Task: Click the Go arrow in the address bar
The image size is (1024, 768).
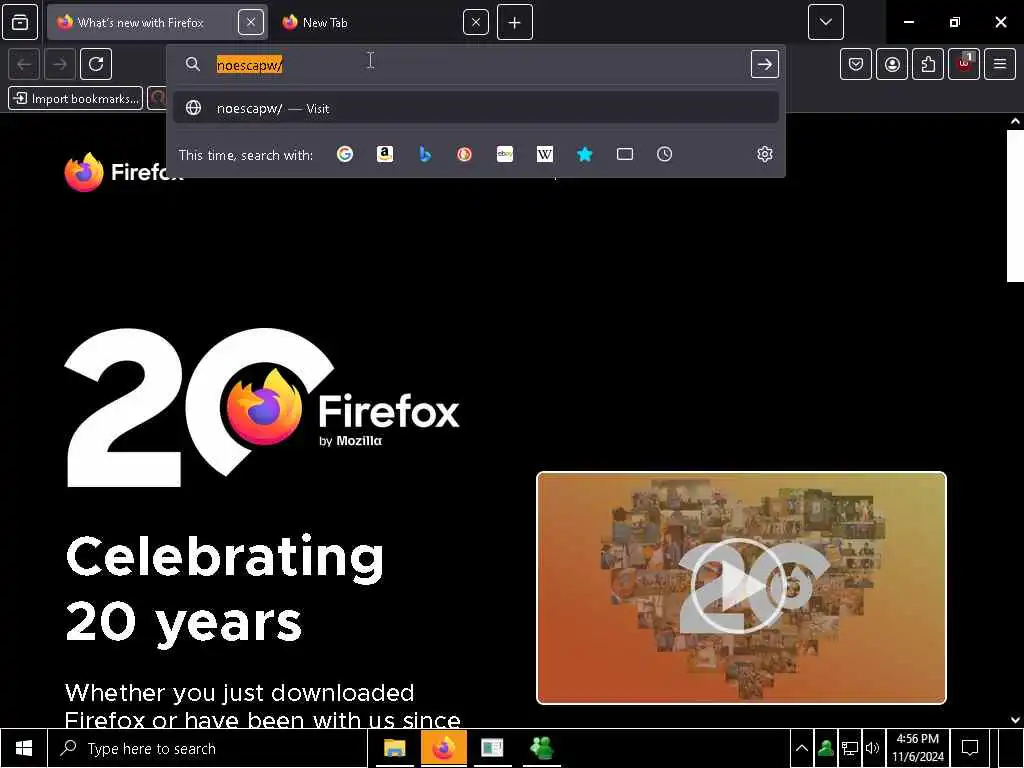Action: point(765,64)
